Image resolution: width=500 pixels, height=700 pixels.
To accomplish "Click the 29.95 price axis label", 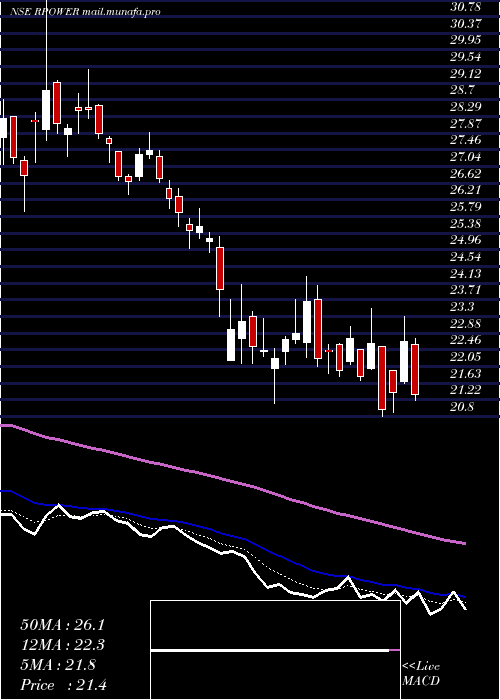I will tap(466, 40).
